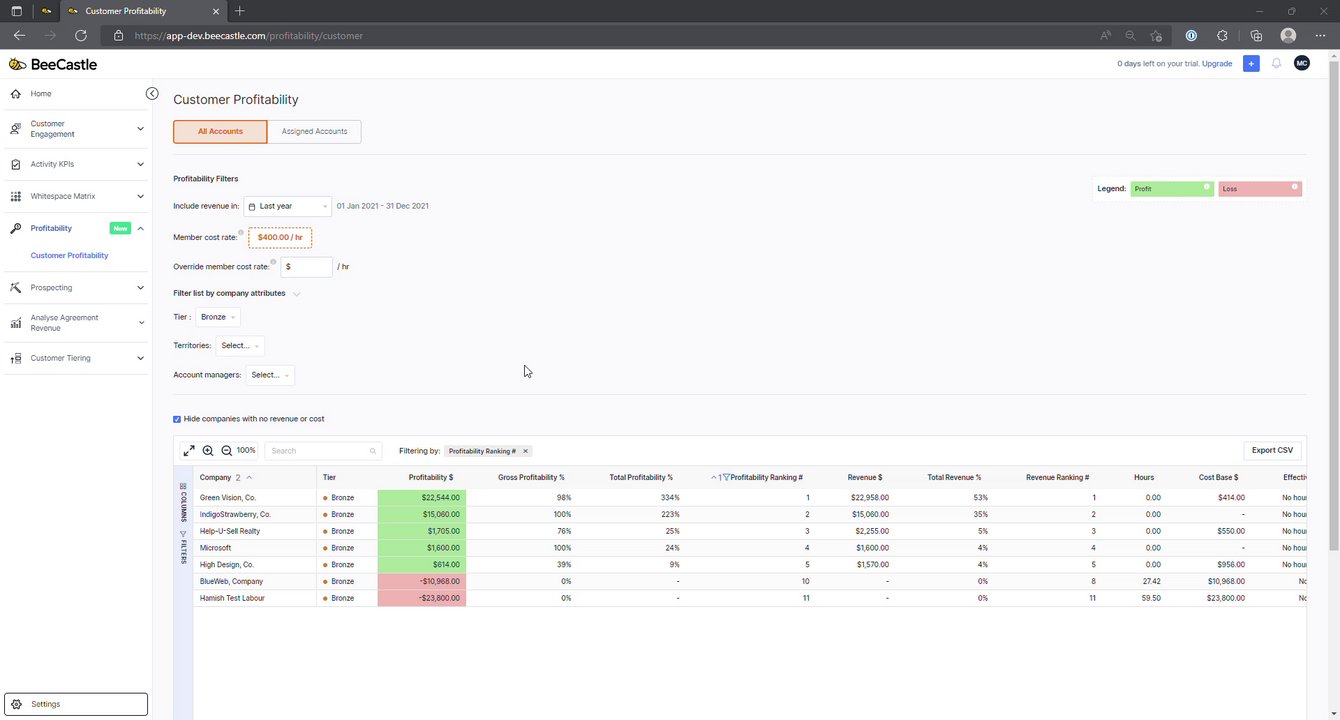Expand the Analyse Agreement Revenue menu

(75, 323)
